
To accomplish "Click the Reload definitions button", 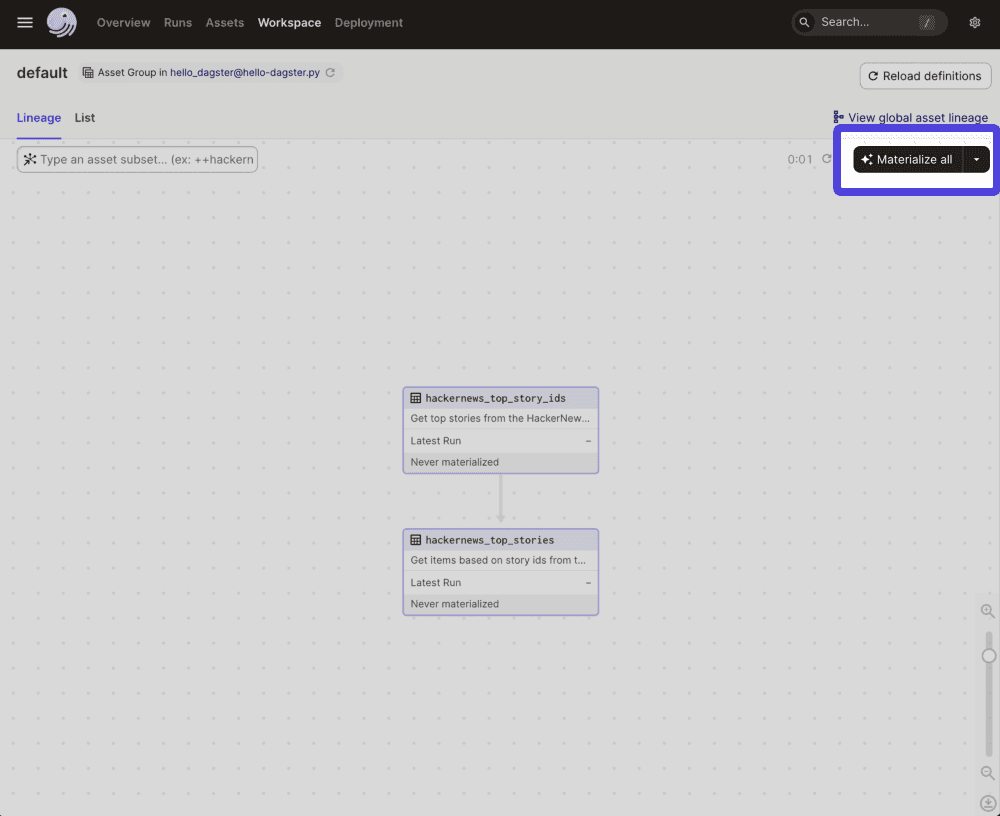I will click(x=925, y=75).
